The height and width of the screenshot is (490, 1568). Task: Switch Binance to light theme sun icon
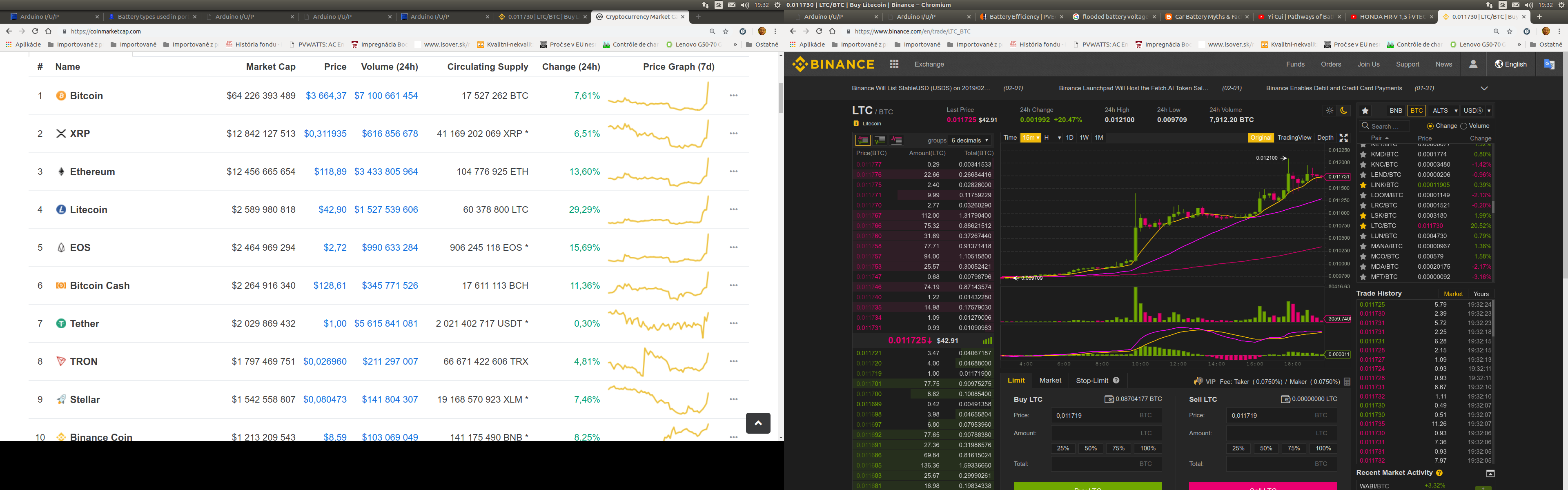(x=1330, y=111)
